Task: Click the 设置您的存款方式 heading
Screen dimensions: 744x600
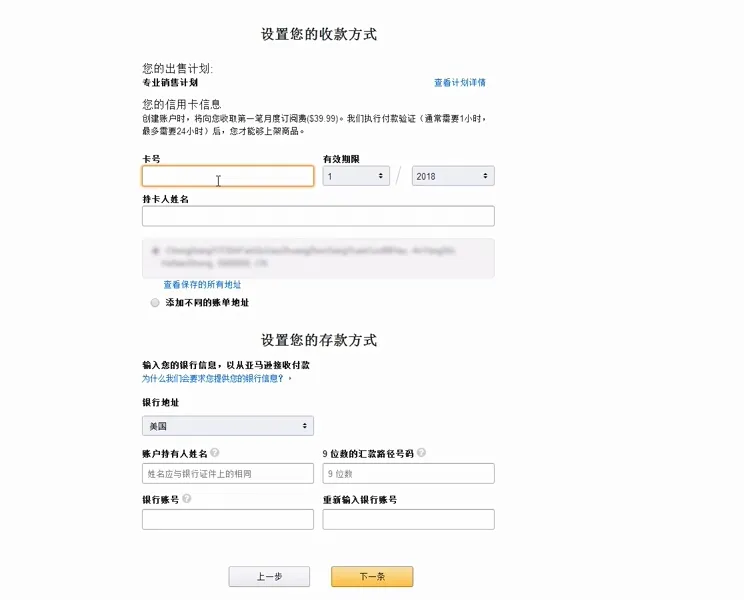Action: pyautogui.click(x=319, y=340)
